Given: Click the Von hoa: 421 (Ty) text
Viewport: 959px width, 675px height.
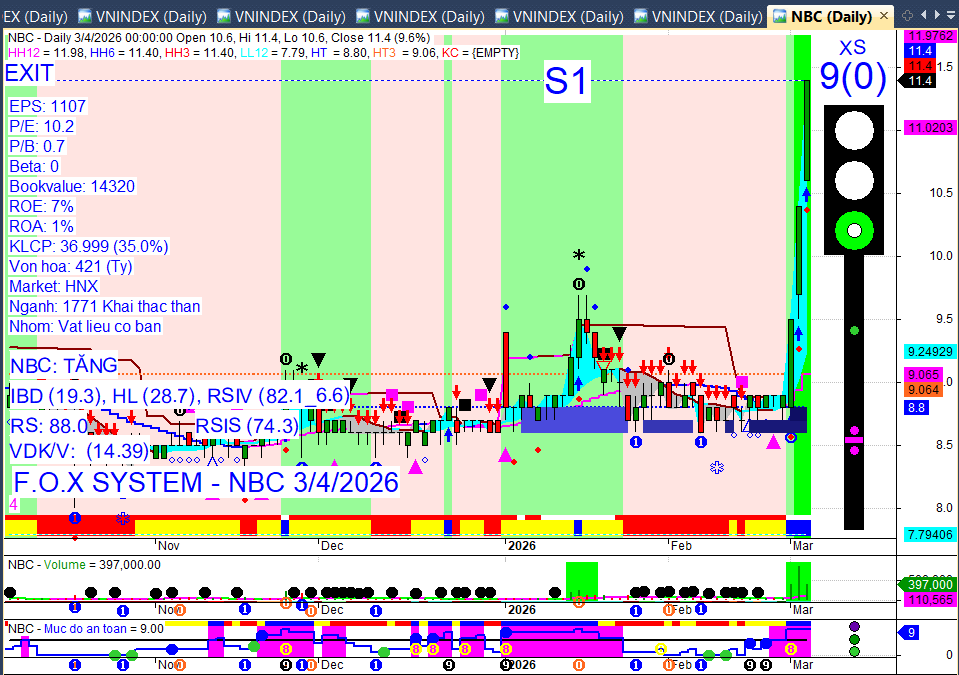Looking at the screenshot, I should (70, 267).
